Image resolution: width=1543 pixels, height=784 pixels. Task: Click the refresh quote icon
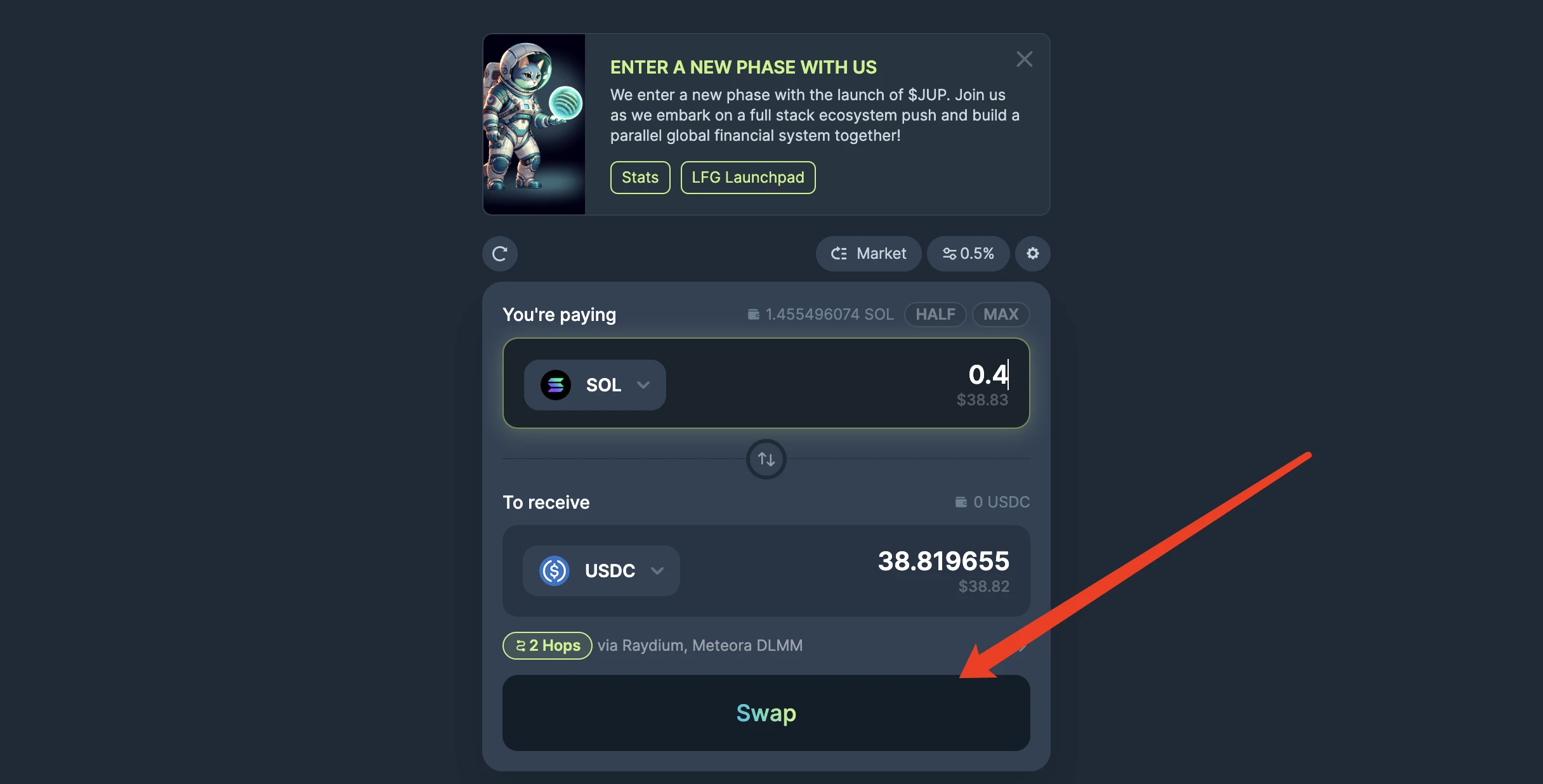[500, 254]
